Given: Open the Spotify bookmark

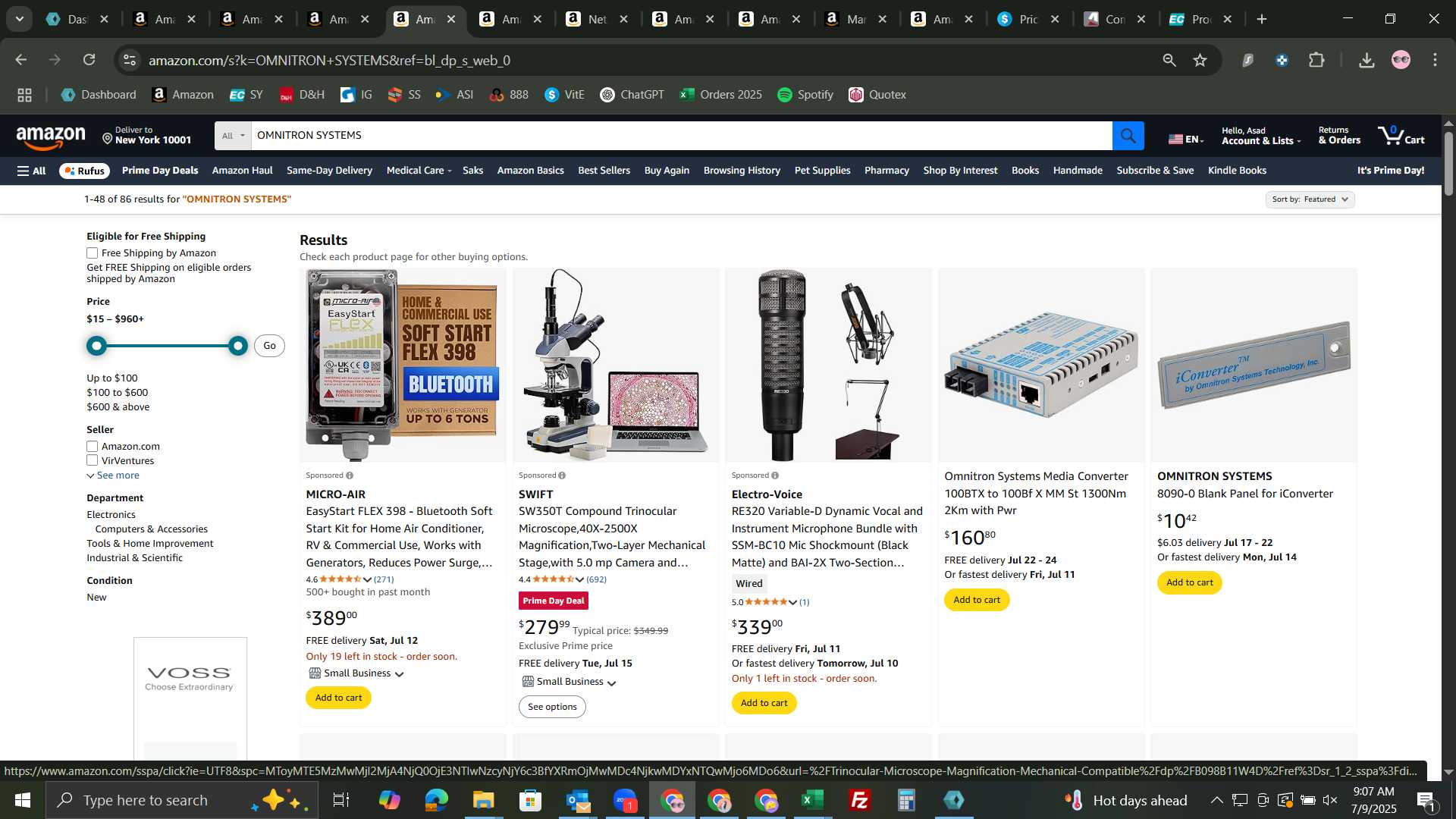Looking at the screenshot, I should (x=805, y=95).
